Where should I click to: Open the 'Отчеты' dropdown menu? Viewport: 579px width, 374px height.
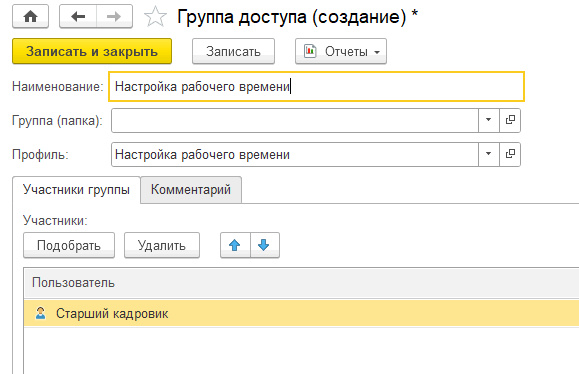341,51
